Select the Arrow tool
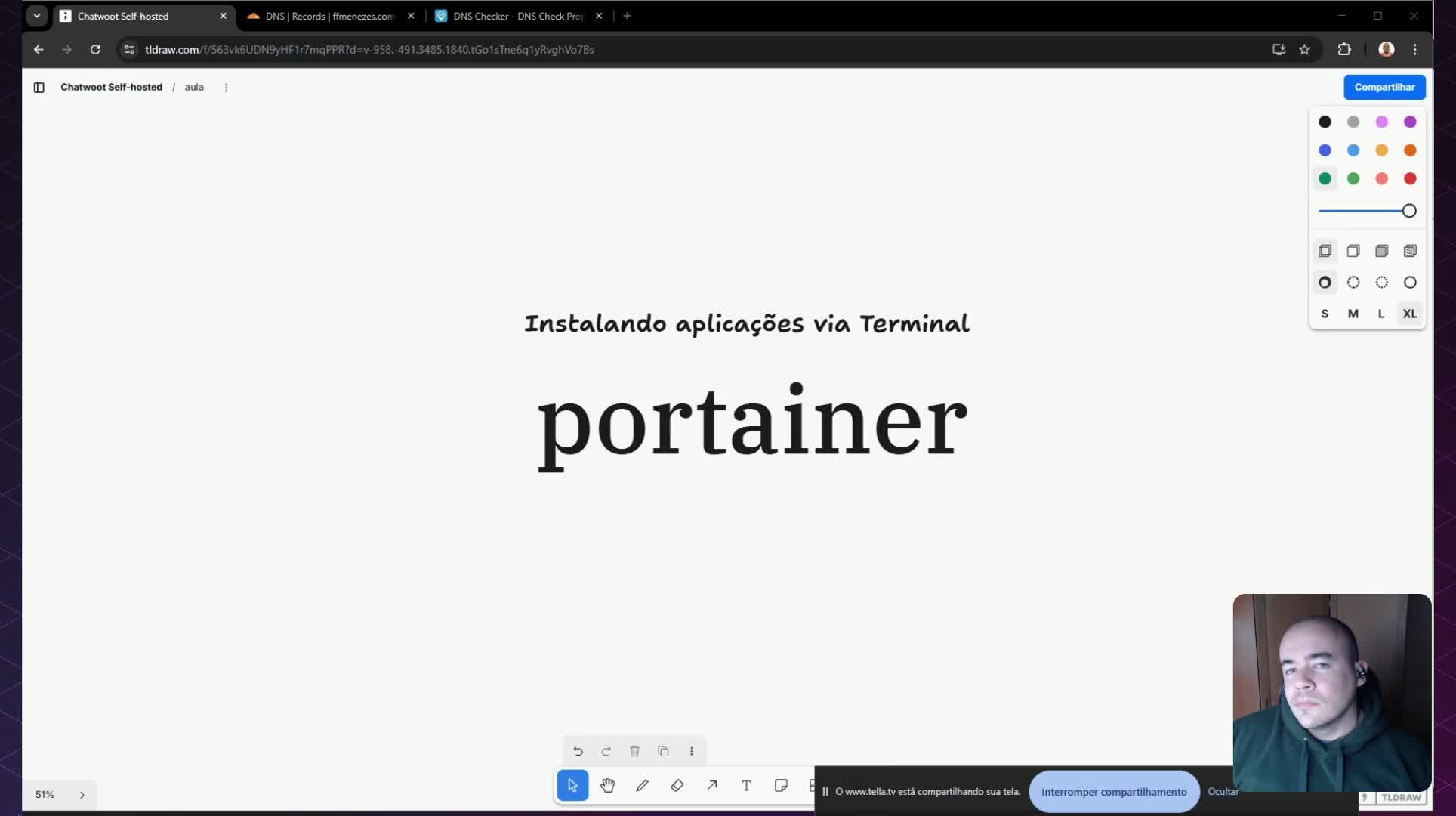Screen dimensions: 1456x816 click(711, 785)
